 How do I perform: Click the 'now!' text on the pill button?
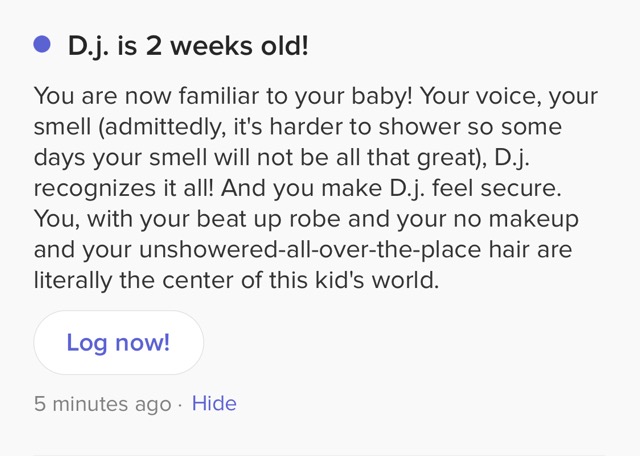tap(142, 342)
